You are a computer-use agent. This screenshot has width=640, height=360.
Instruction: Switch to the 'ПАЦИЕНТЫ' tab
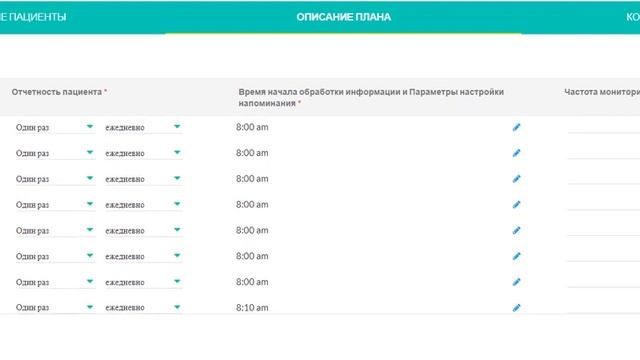tap(33, 17)
